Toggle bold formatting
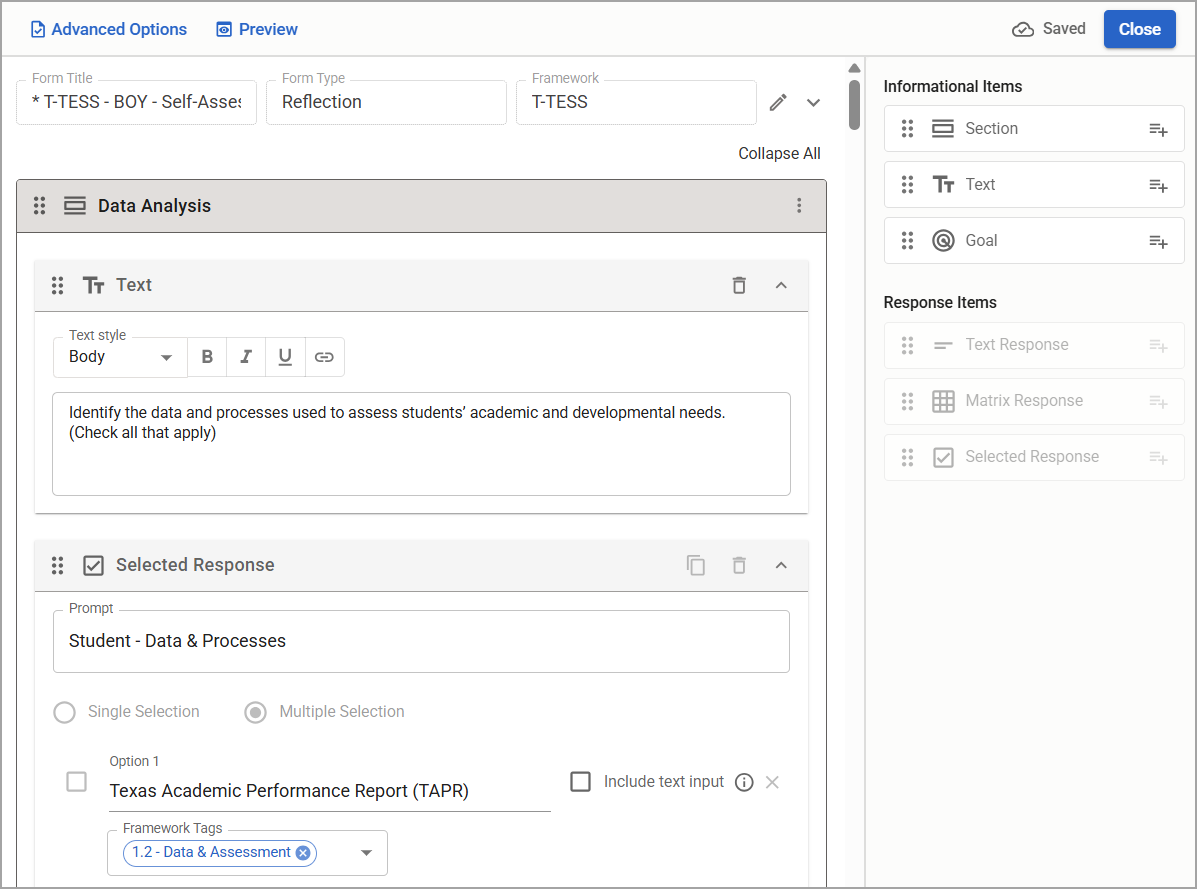 pyautogui.click(x=207, y=357)
